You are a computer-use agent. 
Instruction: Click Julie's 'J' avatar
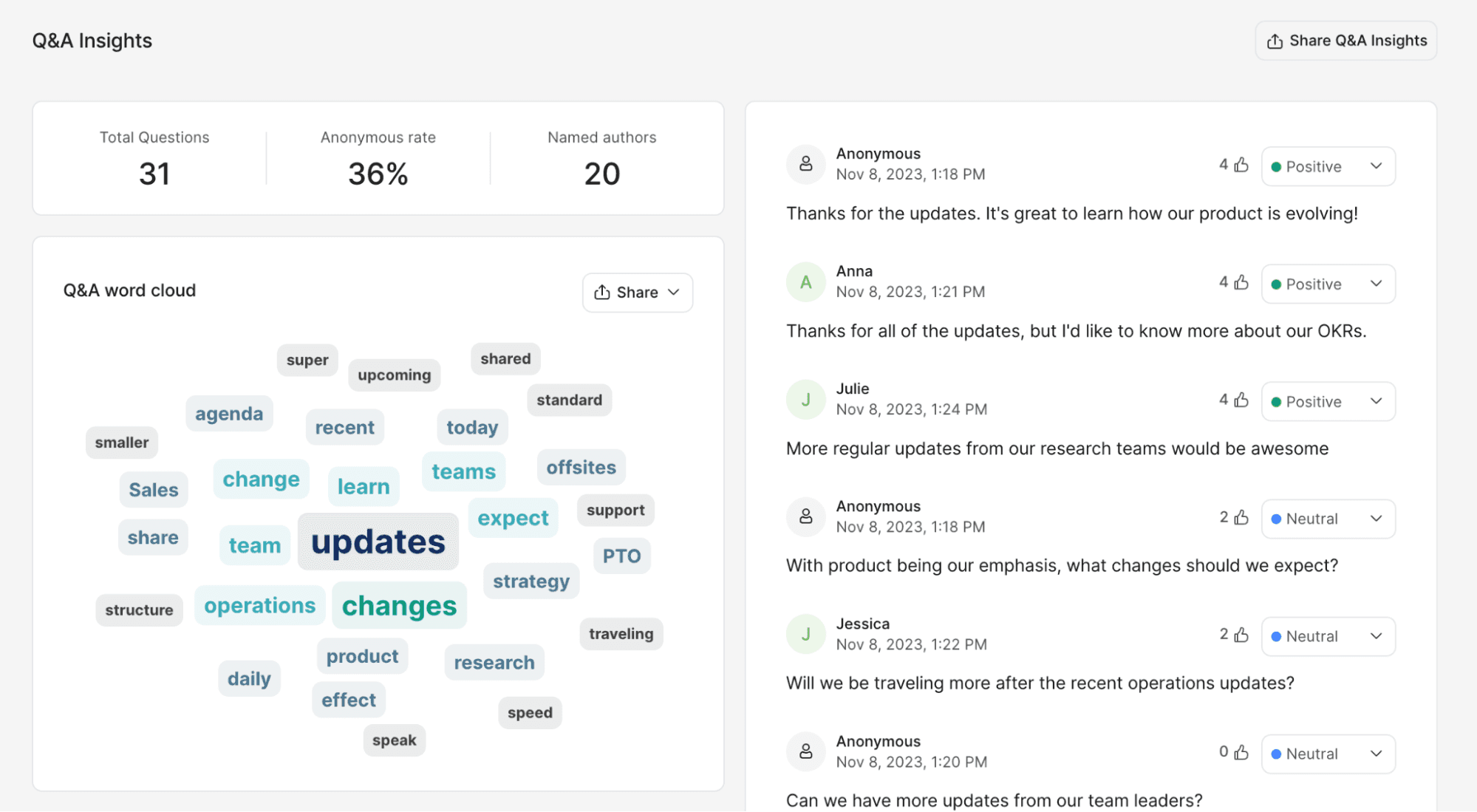[805, 400]
